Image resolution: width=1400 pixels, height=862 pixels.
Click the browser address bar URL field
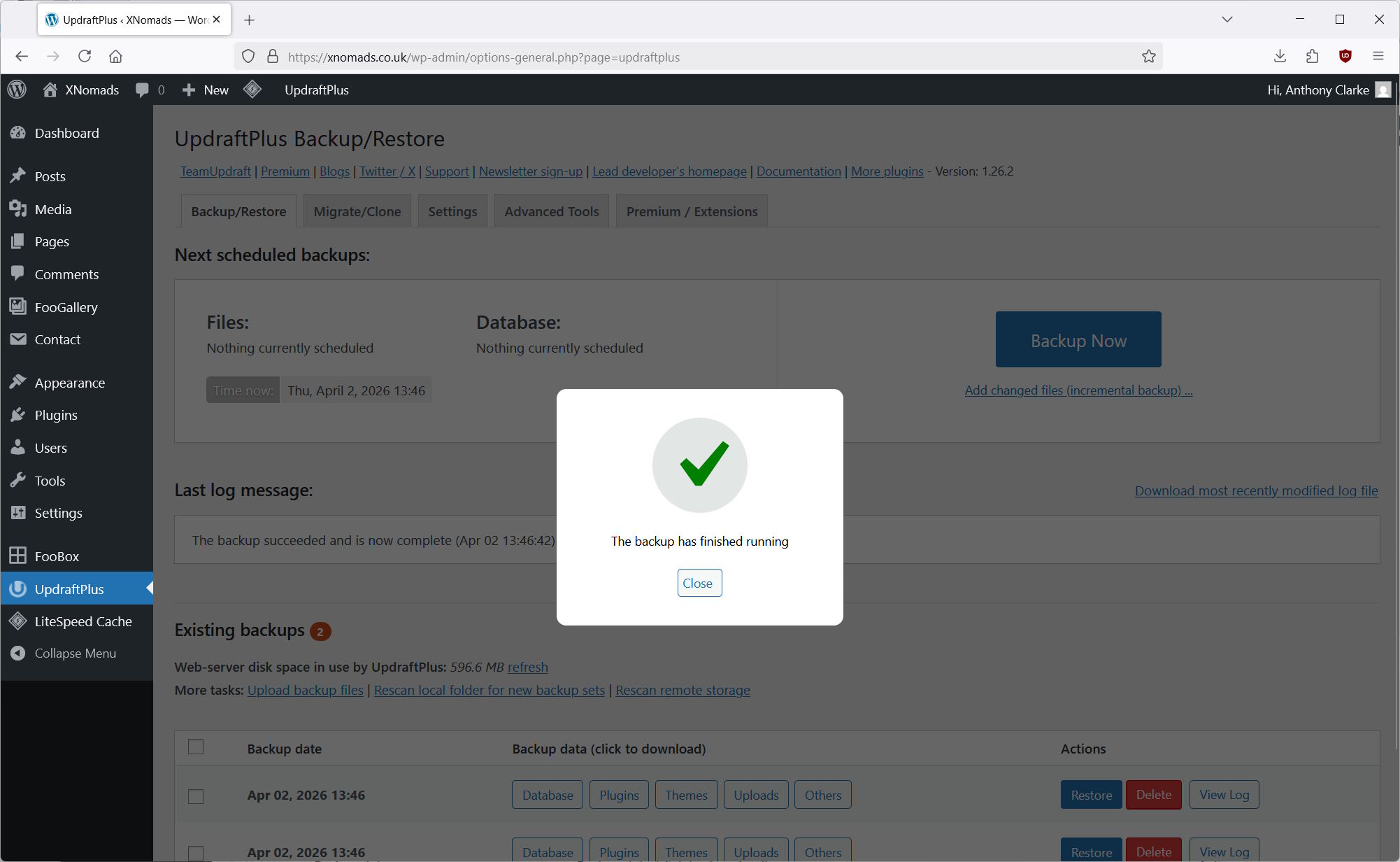(699, 57)
